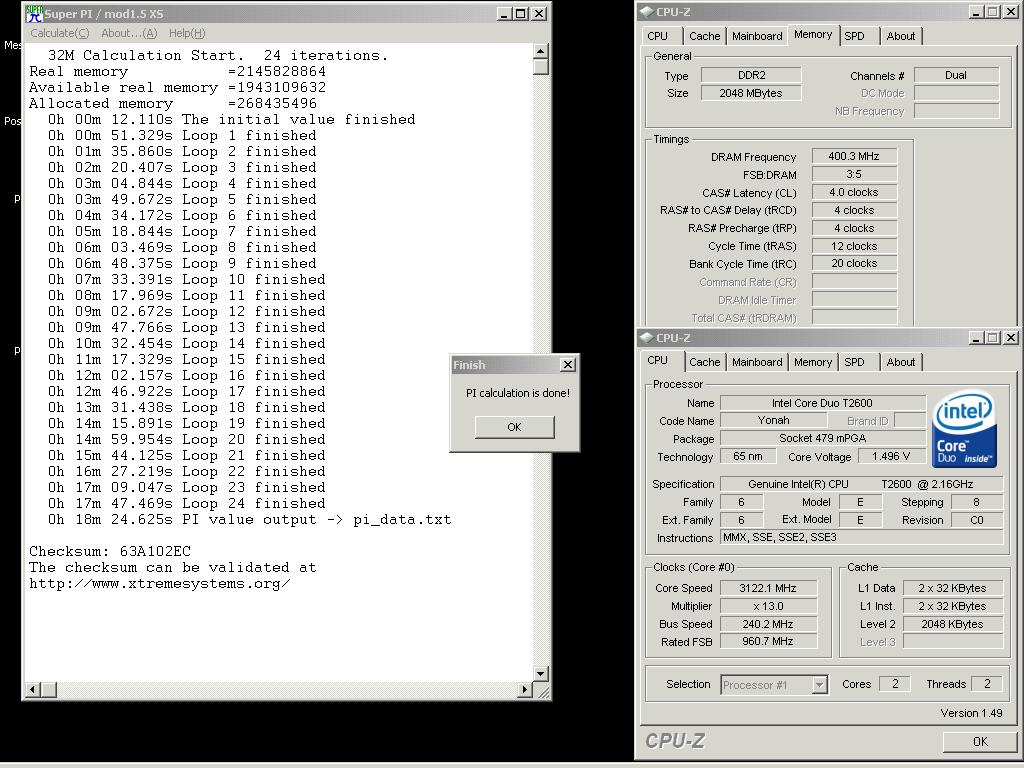Click the Core Speed 3122.1 MHz value

(768, 588)
